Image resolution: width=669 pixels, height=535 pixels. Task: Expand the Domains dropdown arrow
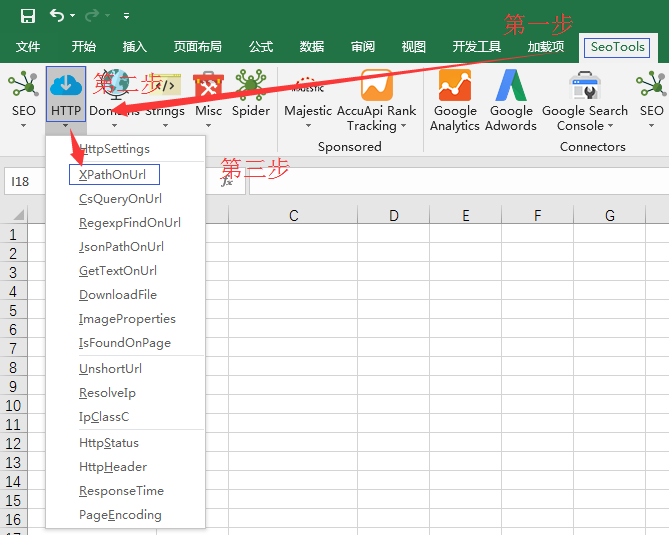[114, 125]
